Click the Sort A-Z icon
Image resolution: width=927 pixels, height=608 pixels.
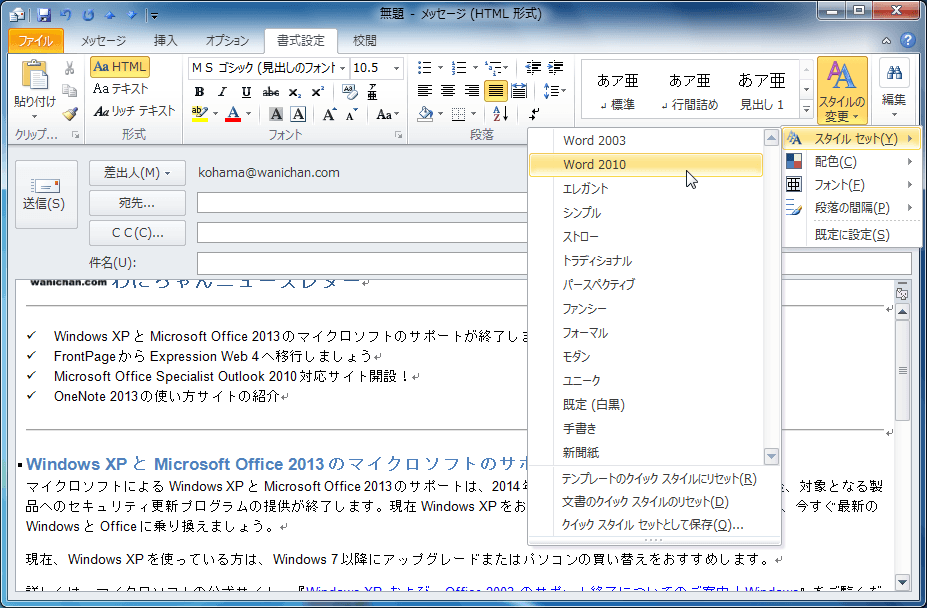tap(500, 114)
